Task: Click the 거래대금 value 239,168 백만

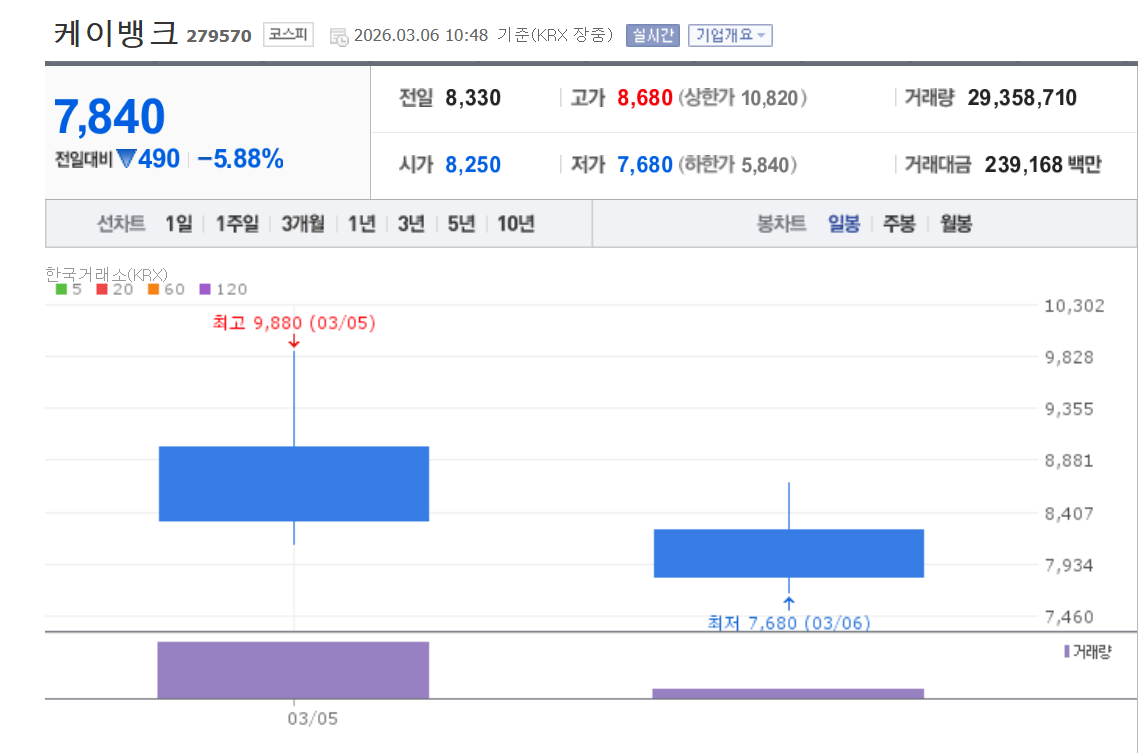Action: [x=1043, y=165]
